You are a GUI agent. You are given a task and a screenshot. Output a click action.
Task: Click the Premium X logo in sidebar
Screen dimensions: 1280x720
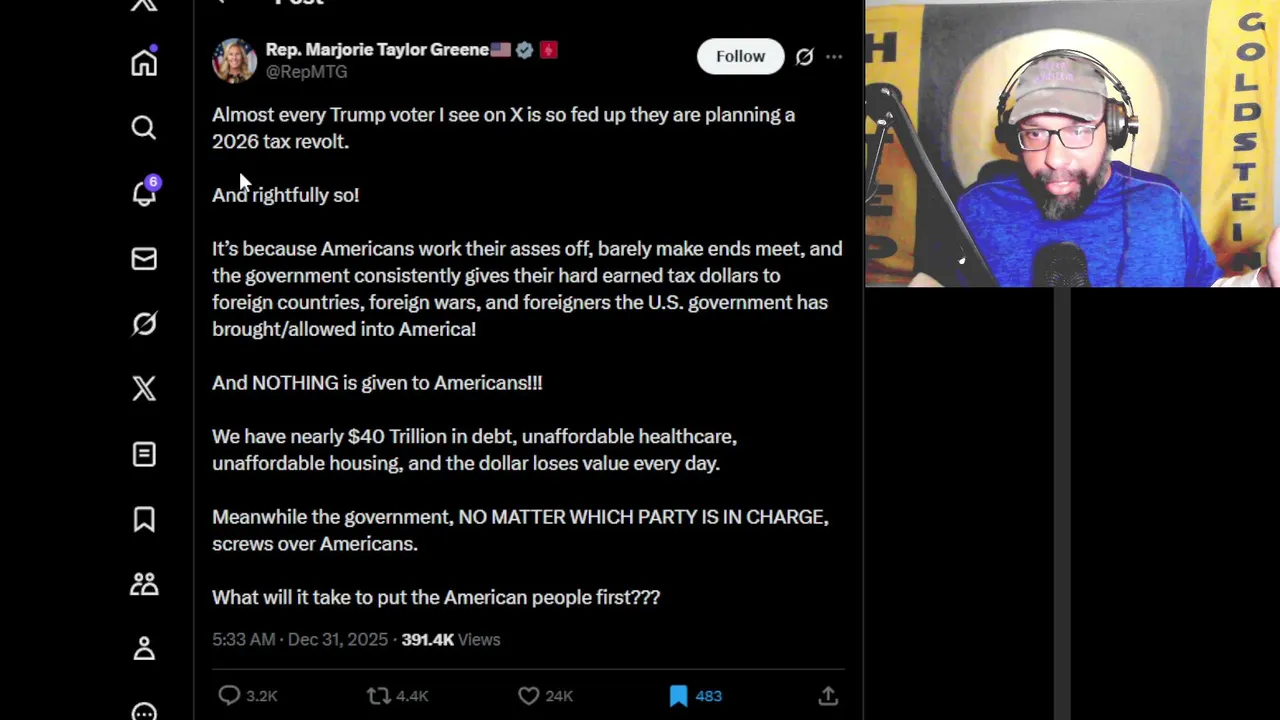pos(144,389)
